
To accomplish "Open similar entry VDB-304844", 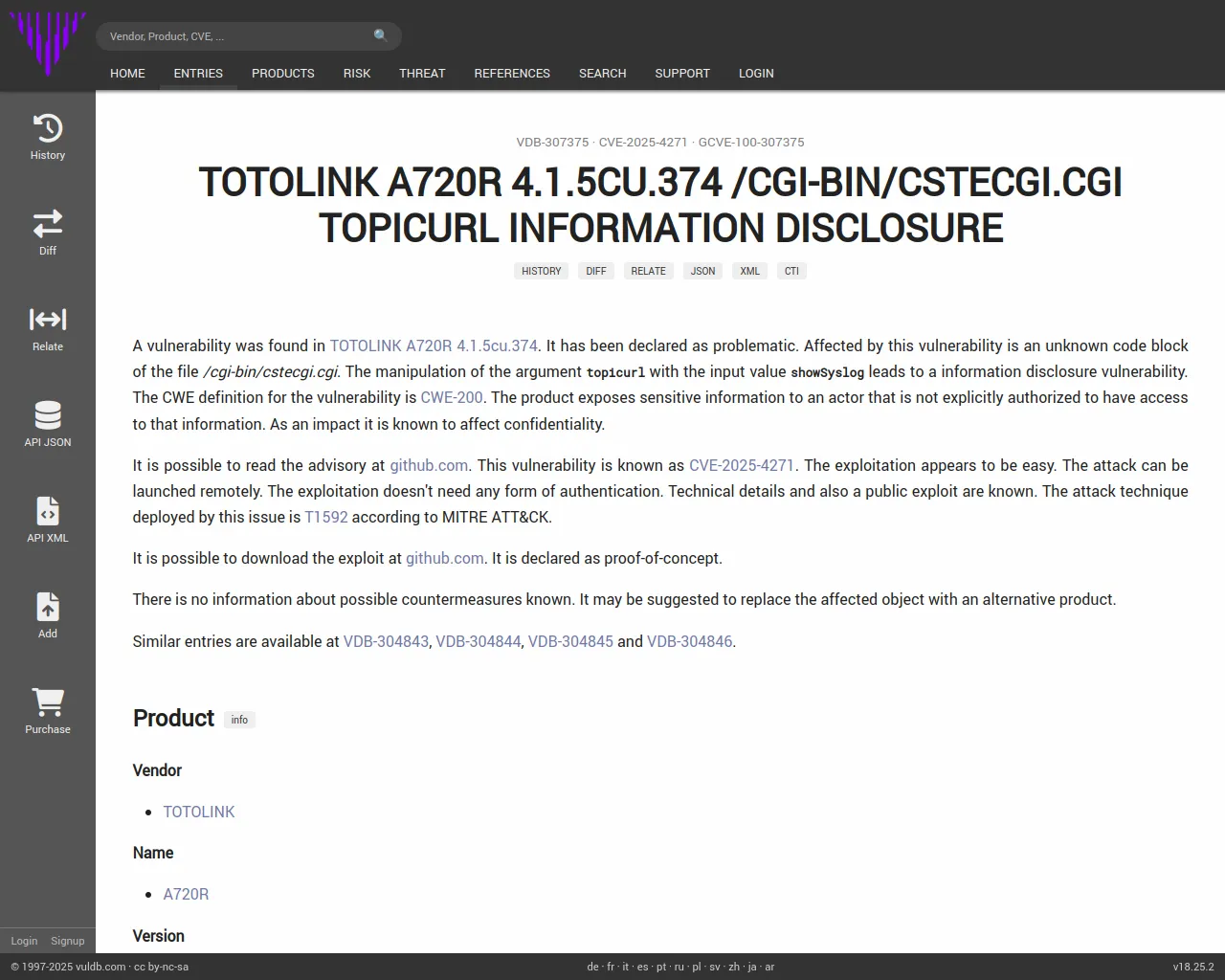I will (479, 641).
